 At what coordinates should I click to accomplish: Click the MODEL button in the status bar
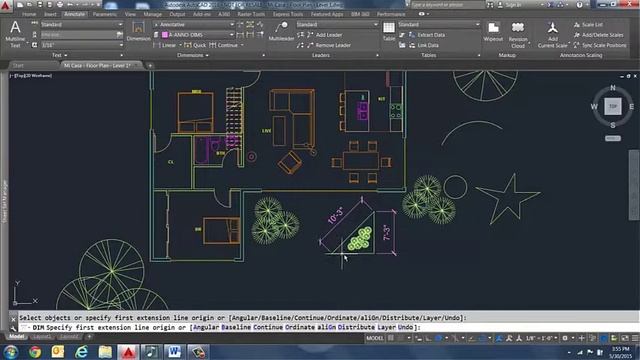point(375,338)
